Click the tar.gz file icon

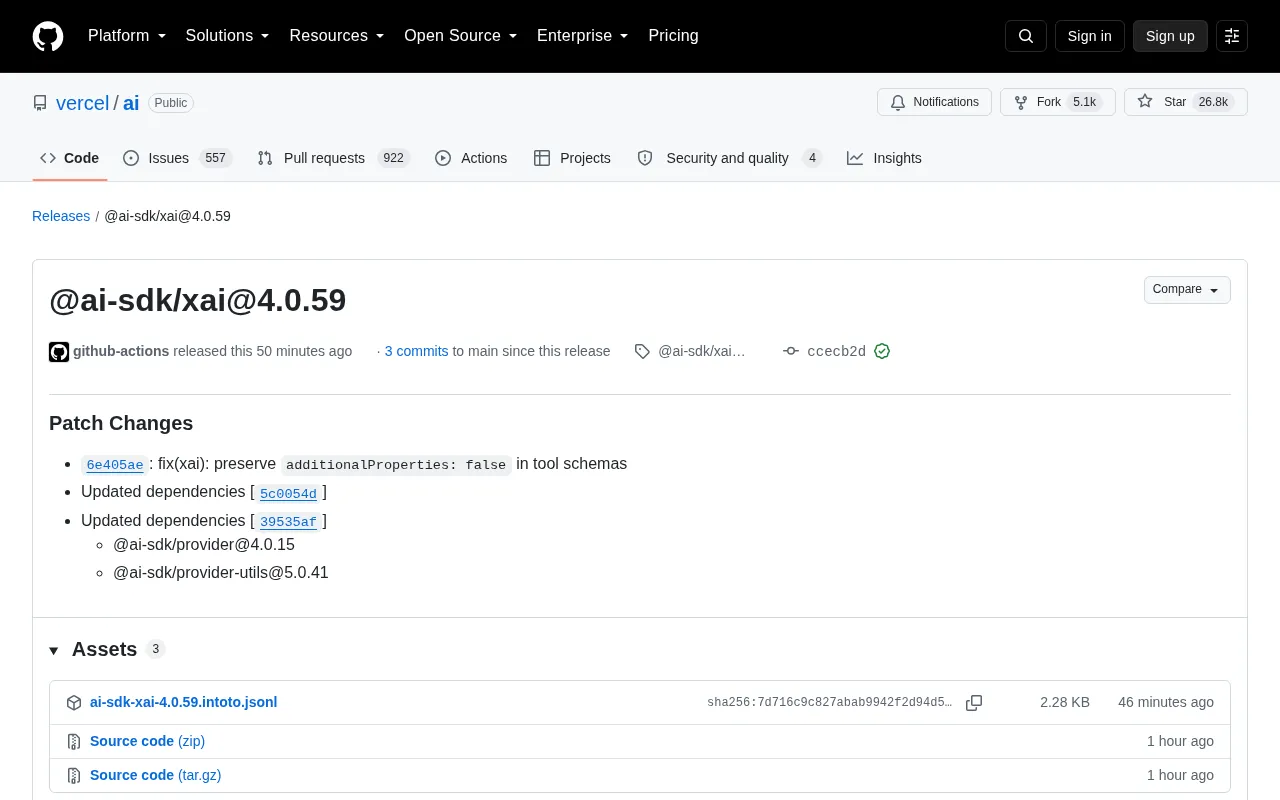[74, 776]
